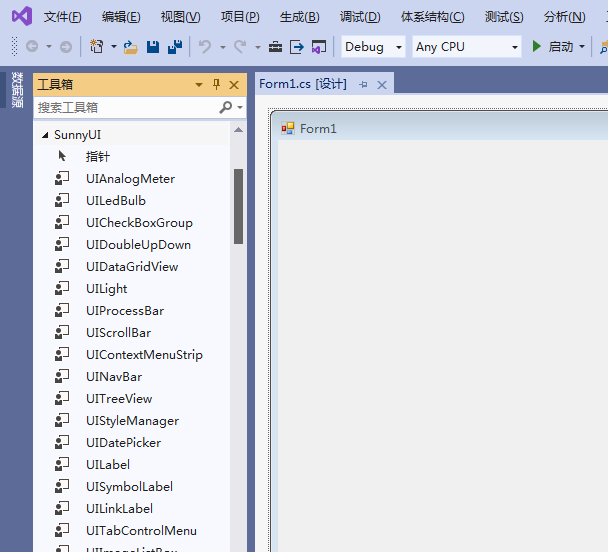Select UIDoubleUpDown control icon
This screenshot has width=608, height=552.
point(62,245)
